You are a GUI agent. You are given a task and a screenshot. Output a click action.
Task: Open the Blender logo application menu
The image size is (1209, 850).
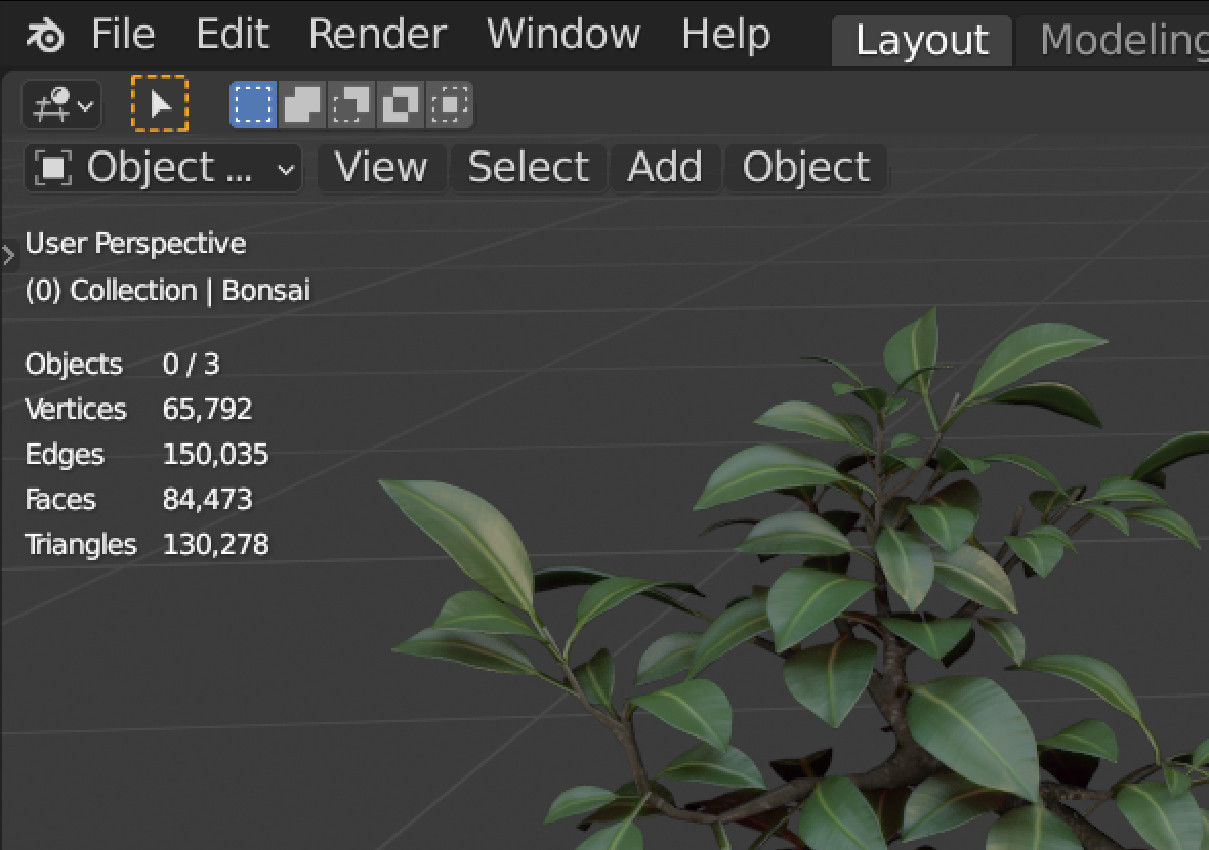click(x=44, y=36)
